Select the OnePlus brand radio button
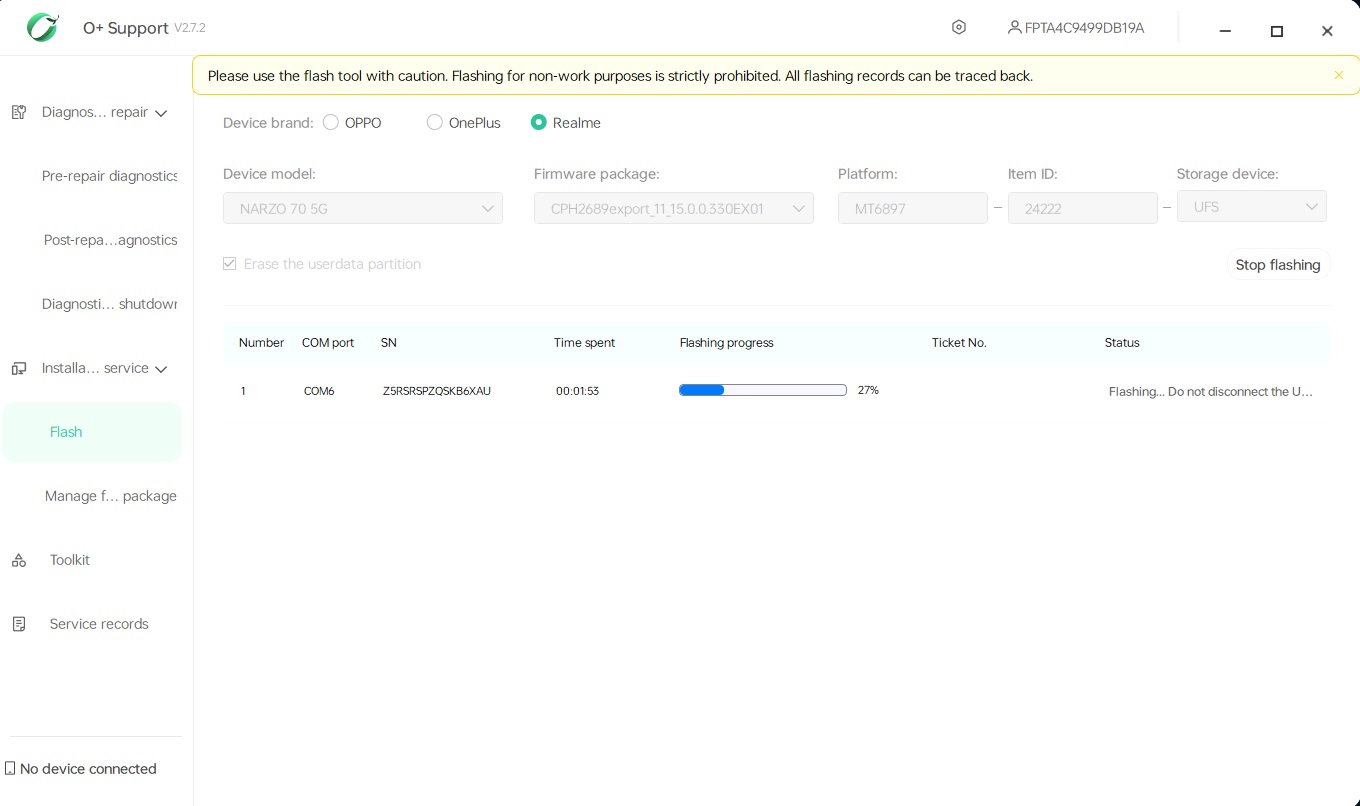This screenshot has width=1360, height=806. click(434, 122)
